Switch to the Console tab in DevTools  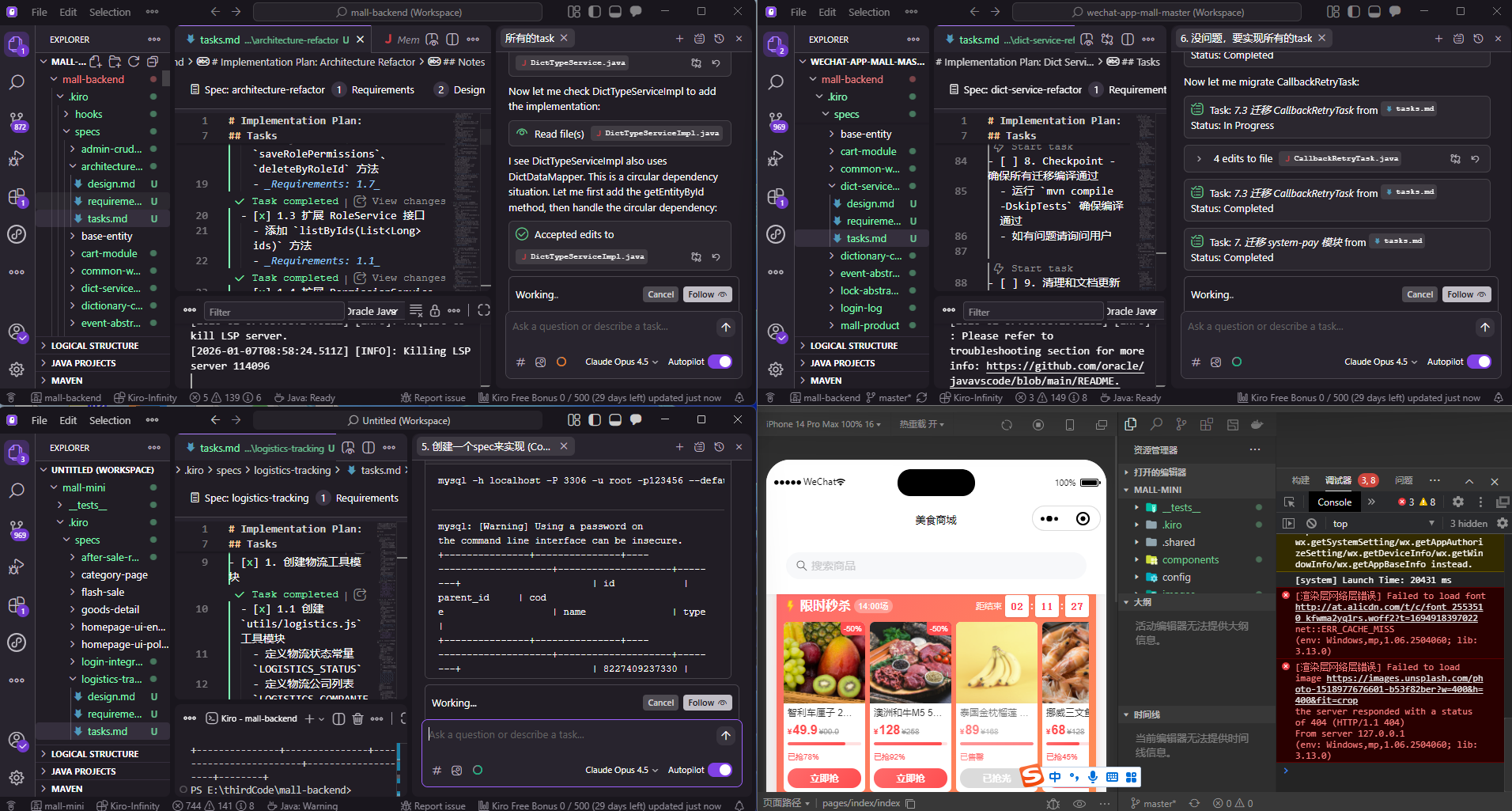[x=1334, y=502]
